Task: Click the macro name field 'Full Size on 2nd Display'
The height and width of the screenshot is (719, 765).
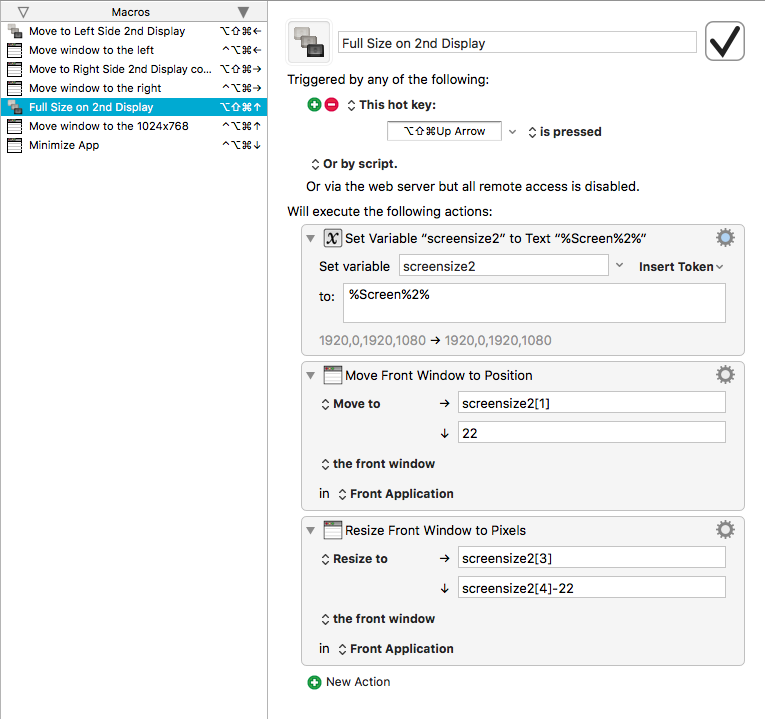Action: click(517, 43)
